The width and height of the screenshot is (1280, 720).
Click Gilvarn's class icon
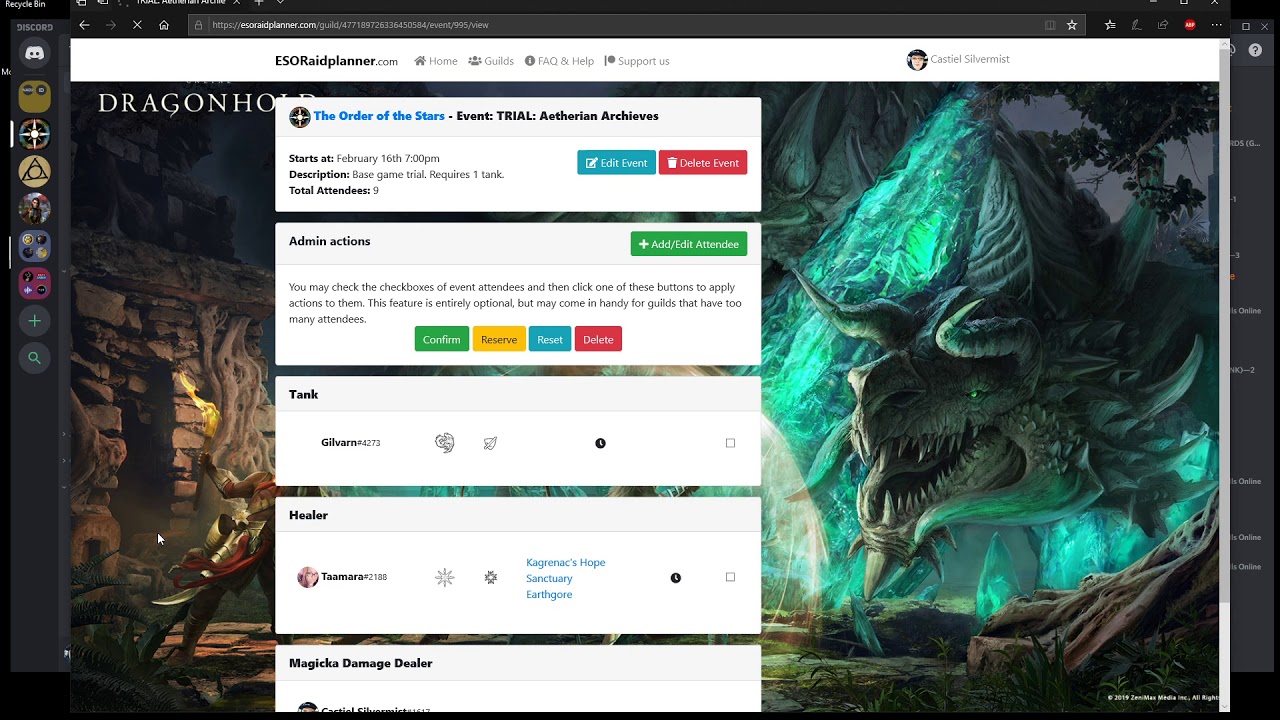pyautogui.click(x=445, y=443)
